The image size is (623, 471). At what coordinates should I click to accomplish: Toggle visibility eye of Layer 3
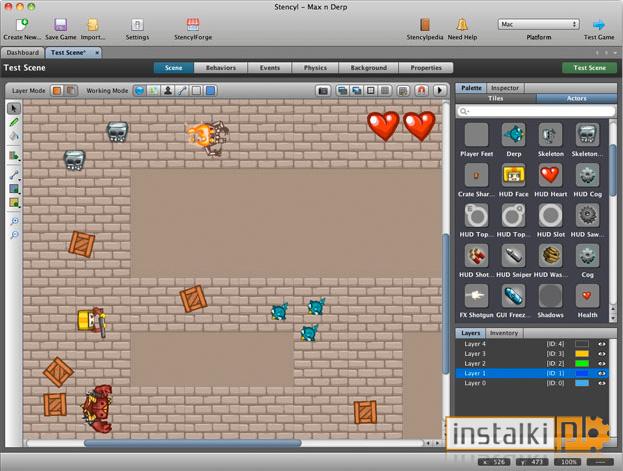tap(602, 354)
